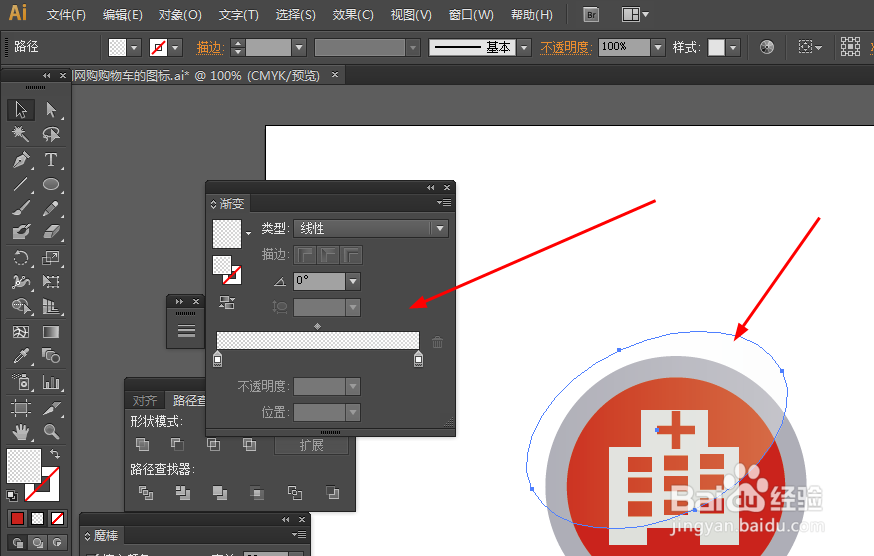Open brush definition 基本 dropdown
Image resolution: width=874 pixels, height=556 pixels.
coord(524,48)
